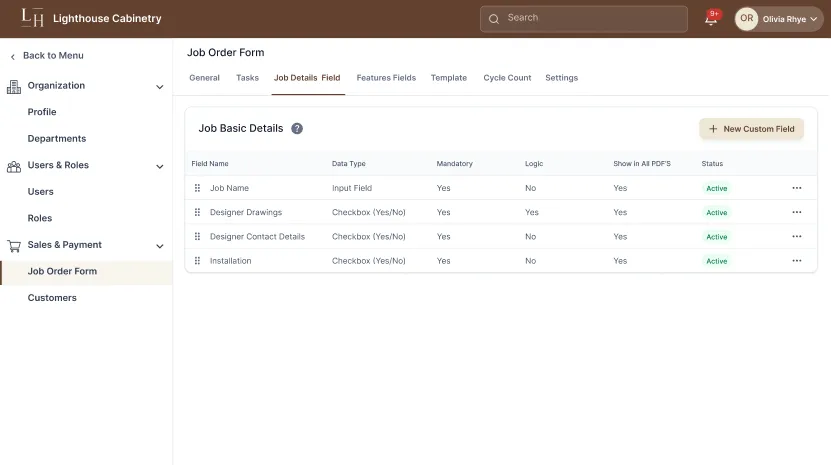Open the three-dot menu for Installation row
This screenshot has height=465, width=831.
coord(796,261)
